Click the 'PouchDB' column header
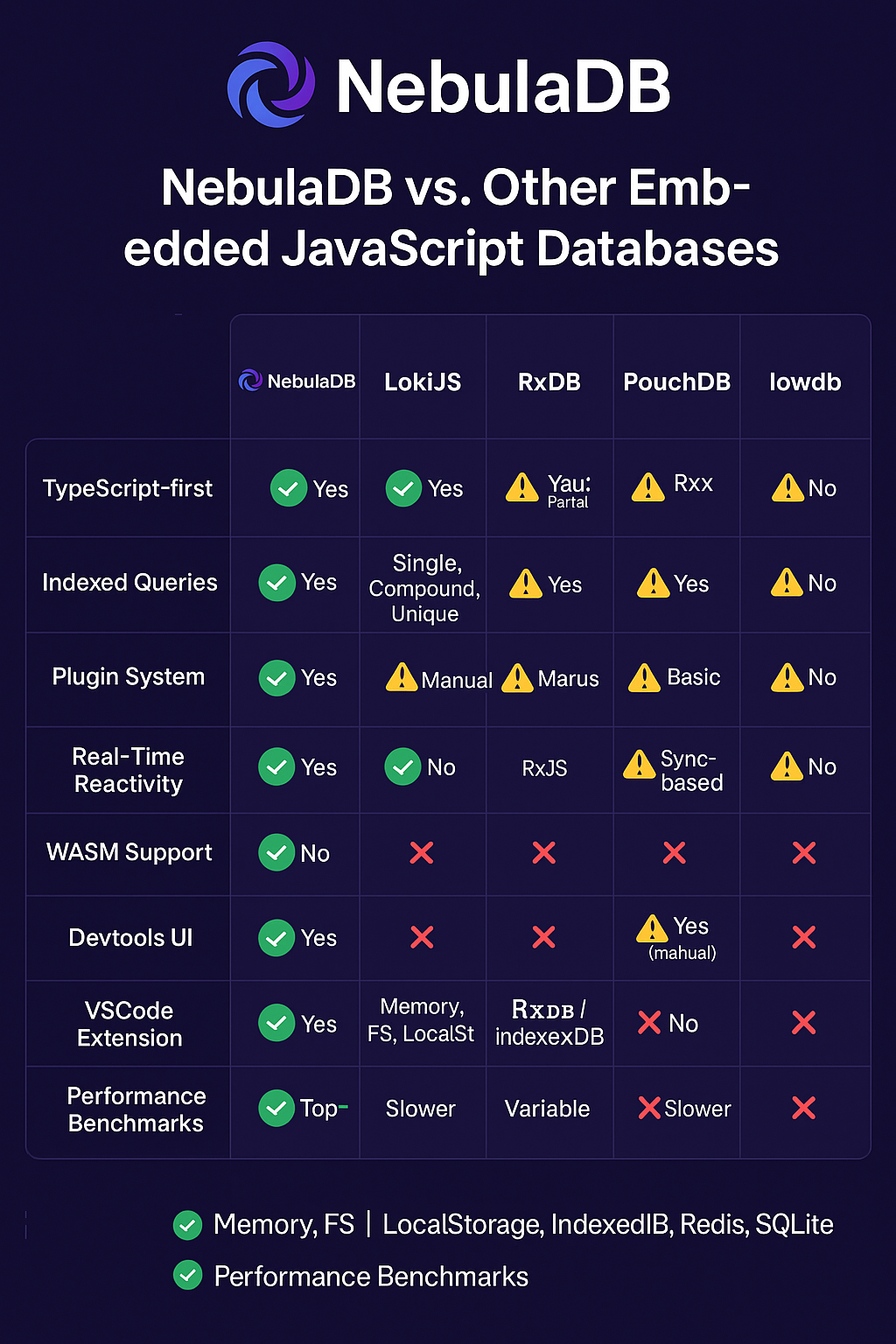Image resolution: width=896 pixels, height=1344 pixels. point(676,382)
